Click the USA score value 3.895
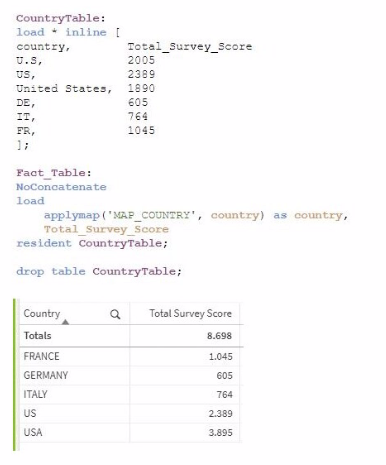Viewport: 386px width, 465px height. [220, 433]
